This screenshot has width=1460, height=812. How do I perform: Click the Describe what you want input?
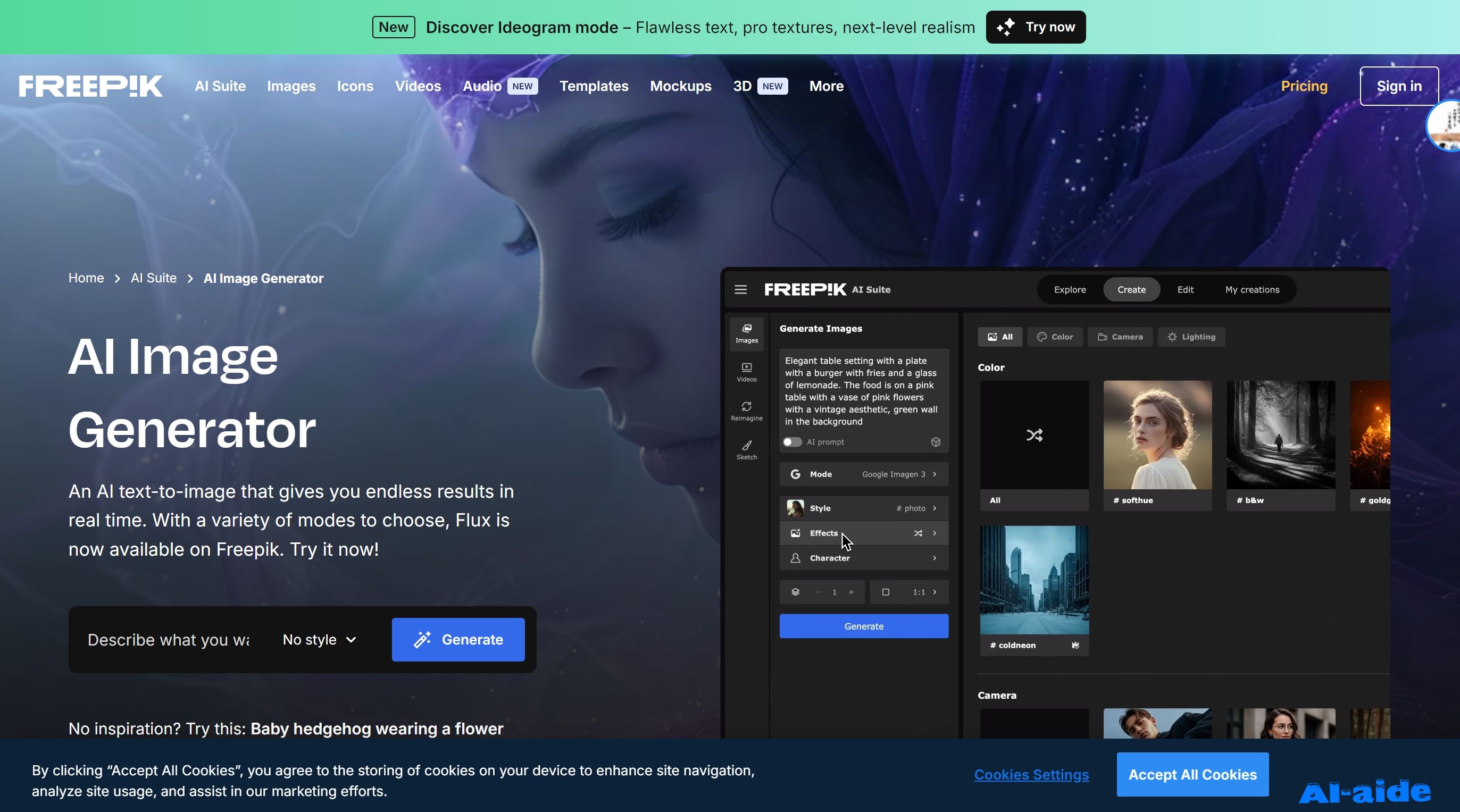tap(168, 639)
